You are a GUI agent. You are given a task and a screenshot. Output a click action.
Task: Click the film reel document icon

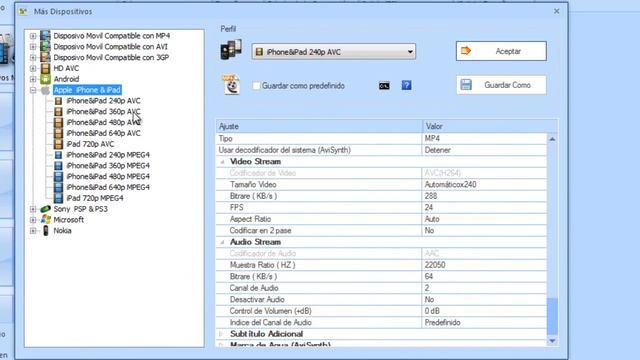click(x=231, y=85)
